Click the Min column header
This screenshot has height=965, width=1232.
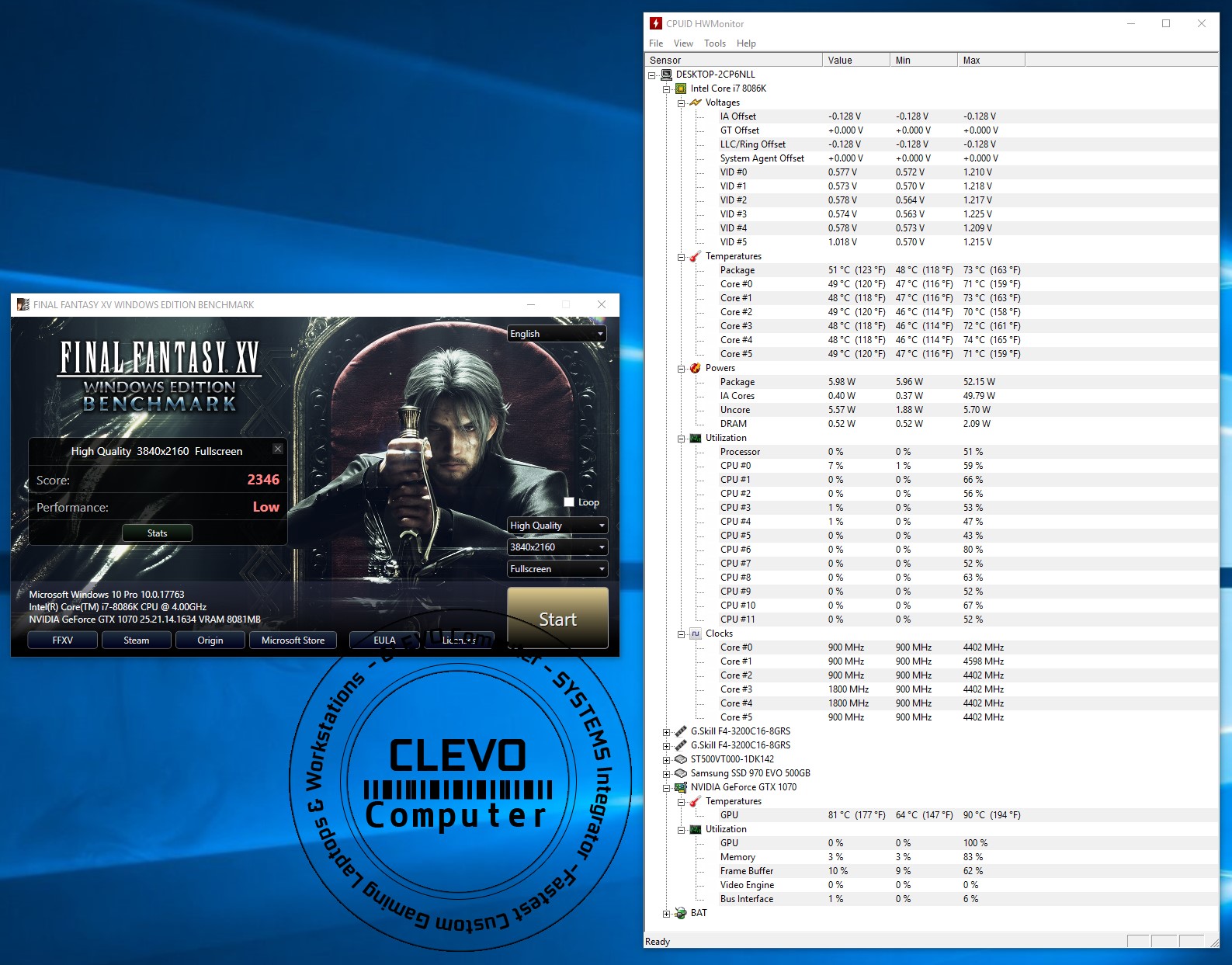pyautogui.click(x=924, y=60)
